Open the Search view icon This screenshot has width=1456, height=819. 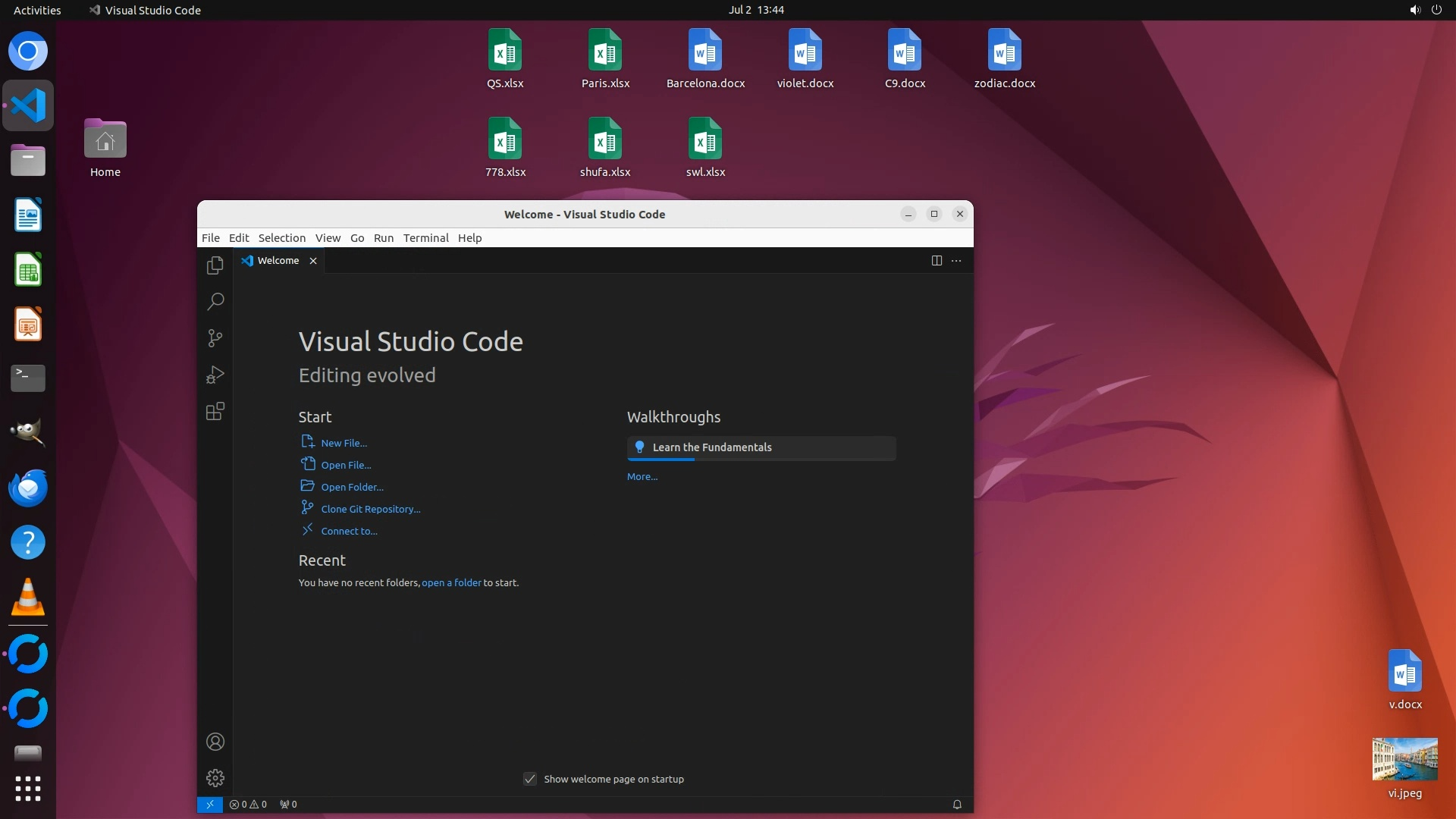215,302
